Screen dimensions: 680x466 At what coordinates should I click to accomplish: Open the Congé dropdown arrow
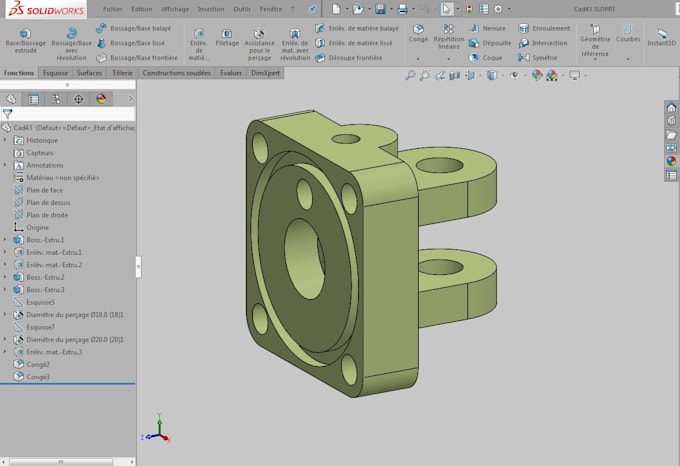(x=418, y=59)
